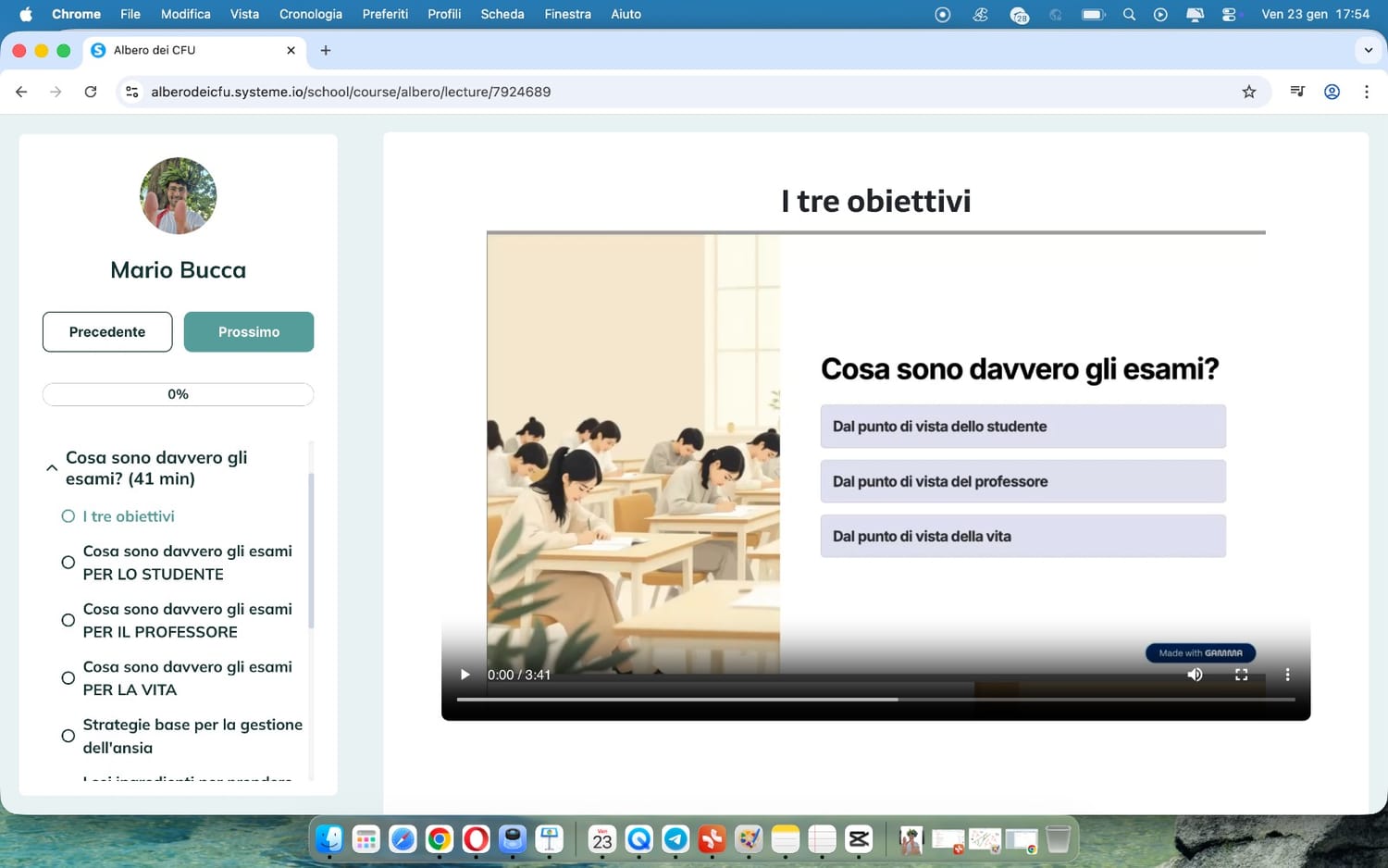This screenshot has height=868, width=1388.
Task: View site information icon in address bar
Action: [132, 92]
